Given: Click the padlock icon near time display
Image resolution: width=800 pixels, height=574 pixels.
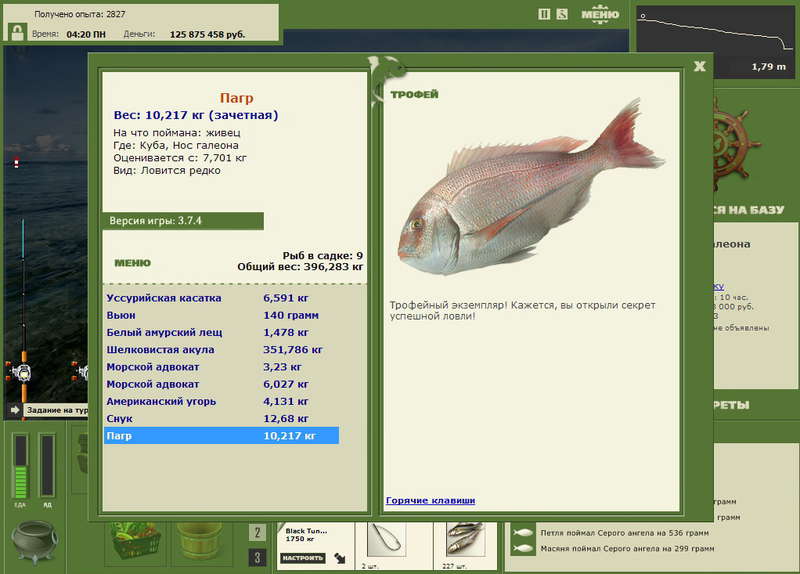Looking at the screenshot, I should [x=17, y=33].
